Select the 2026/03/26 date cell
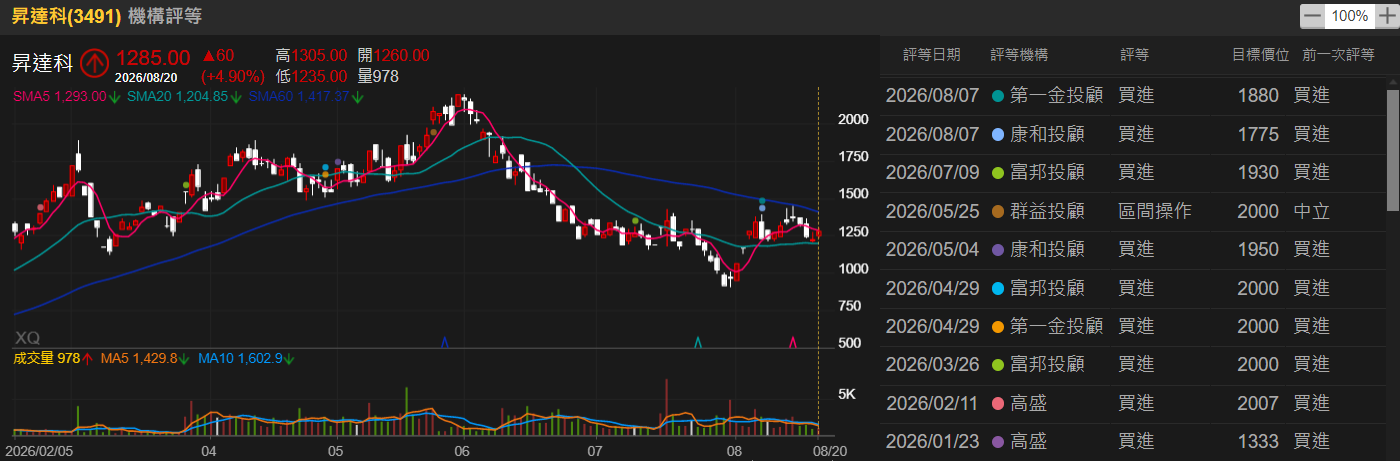1400x461 pixels. point(930,365)
